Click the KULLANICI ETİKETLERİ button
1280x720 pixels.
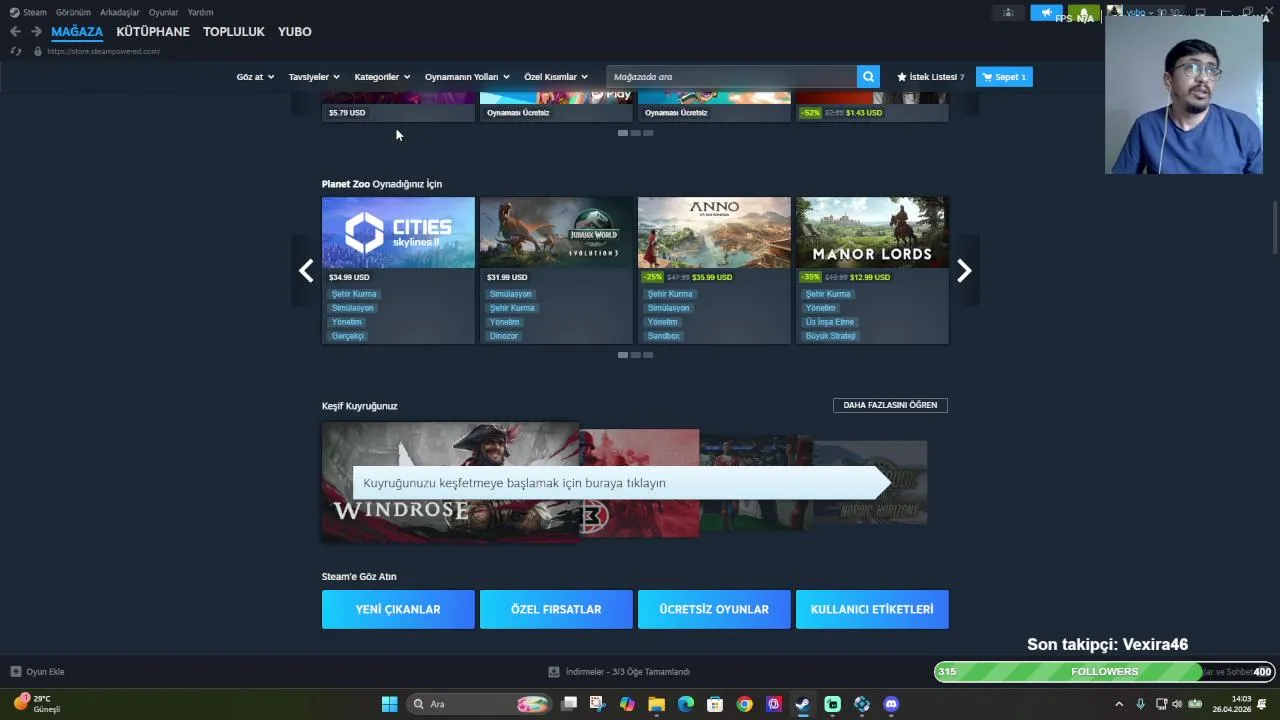click(872, 609)
